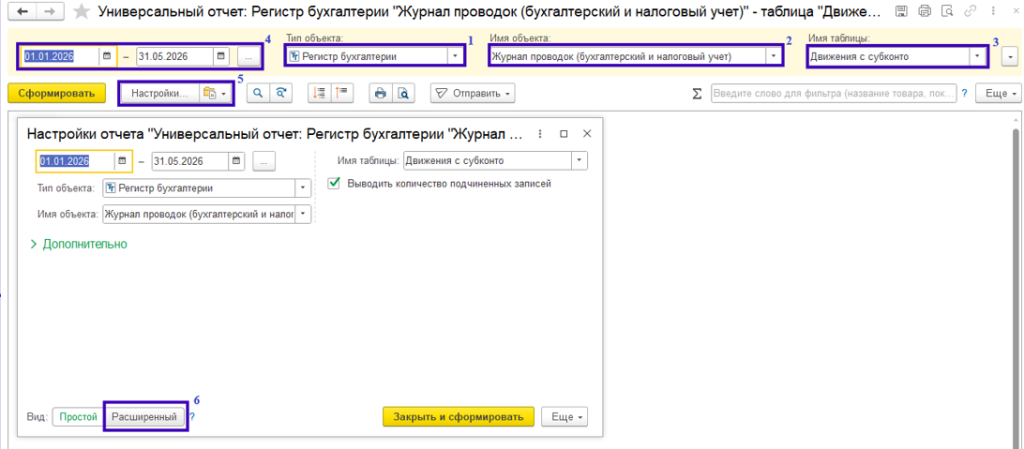Viewport: 1024px width, 449px height.
Task: Click main end date field 31.05.2026
Action: [x=174, y=57]
